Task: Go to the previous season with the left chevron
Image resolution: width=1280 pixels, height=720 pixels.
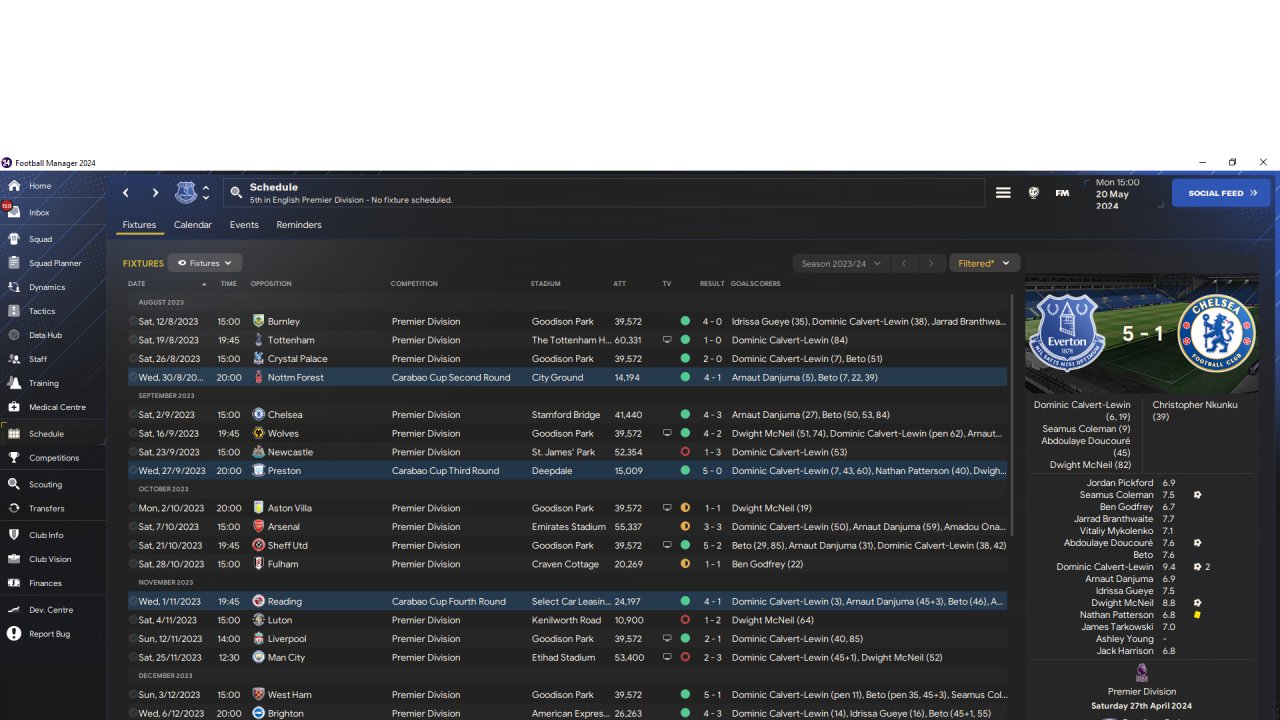Action: coord(904,263)
